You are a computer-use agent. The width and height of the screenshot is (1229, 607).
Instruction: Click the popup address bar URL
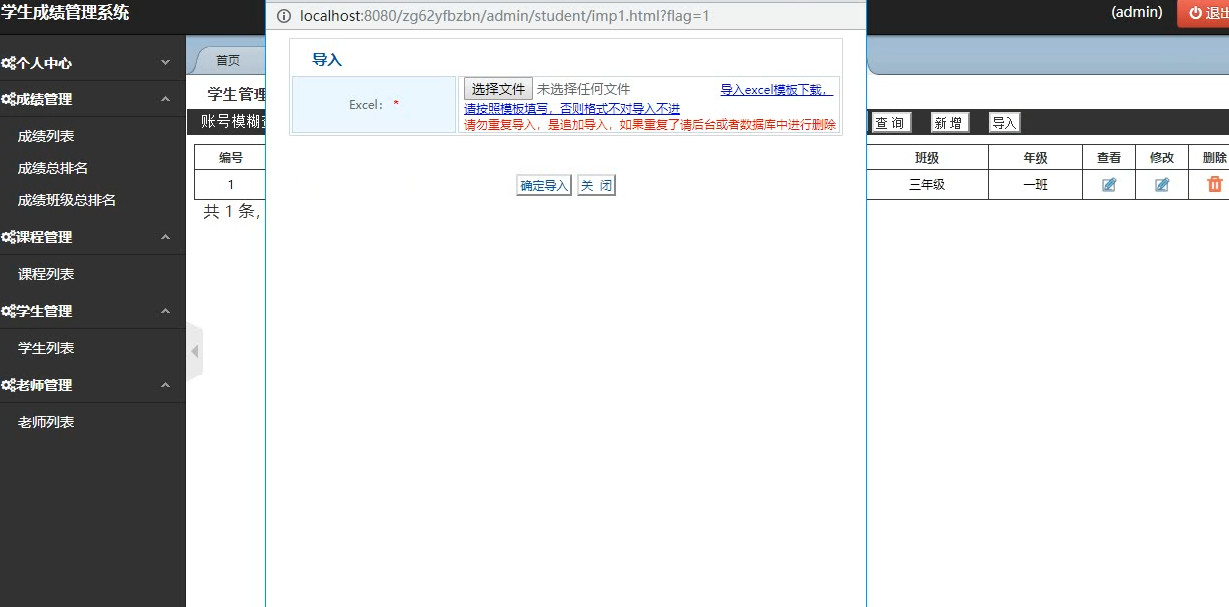505,16
